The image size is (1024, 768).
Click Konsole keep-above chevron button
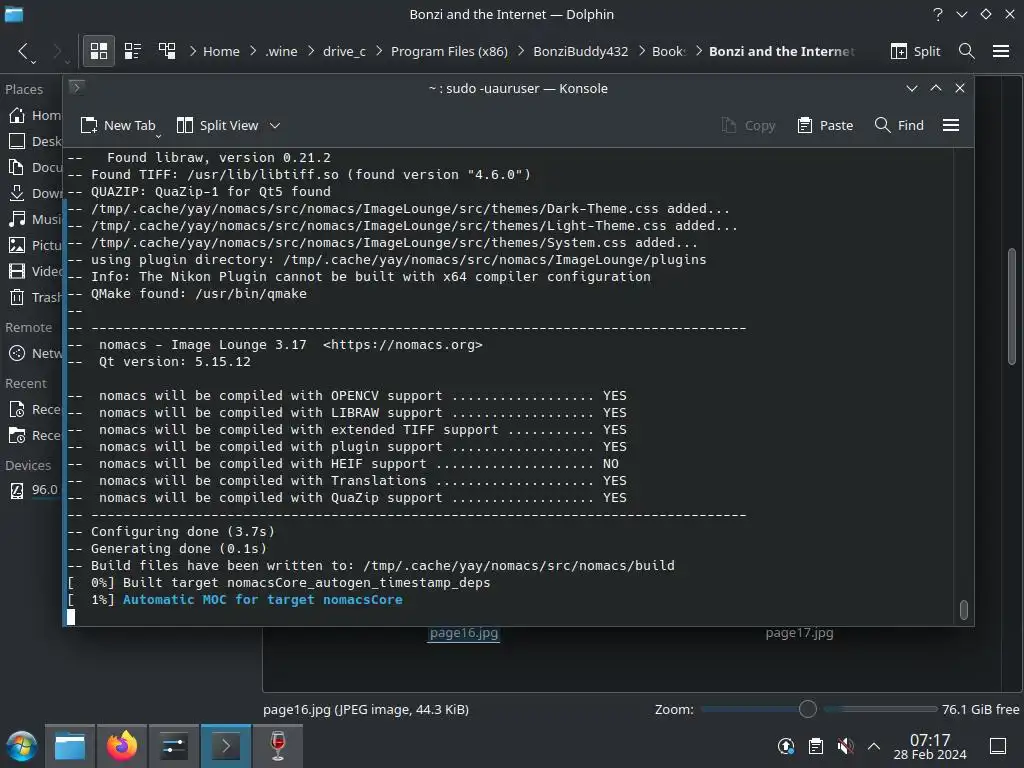(x=936, y=88)
